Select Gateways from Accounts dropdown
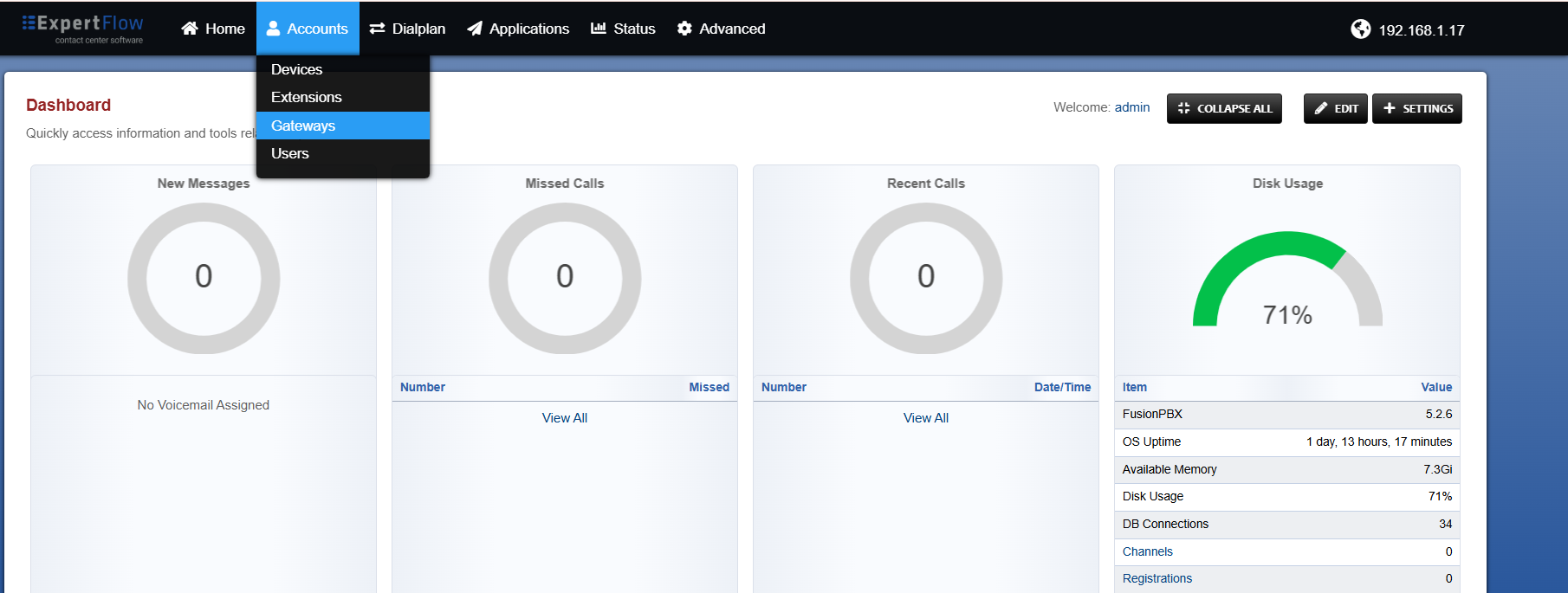1568x593 pixels. [x=343, y=126]
